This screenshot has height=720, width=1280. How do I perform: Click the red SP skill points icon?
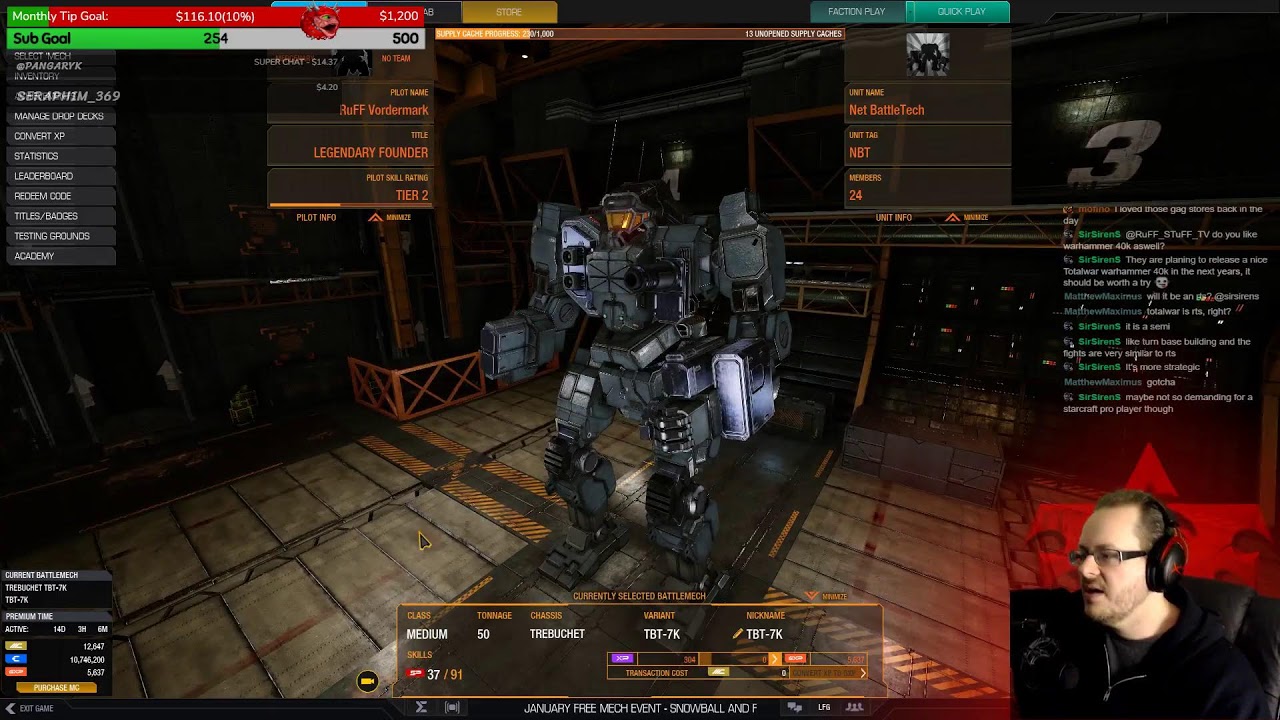(415, 674)
